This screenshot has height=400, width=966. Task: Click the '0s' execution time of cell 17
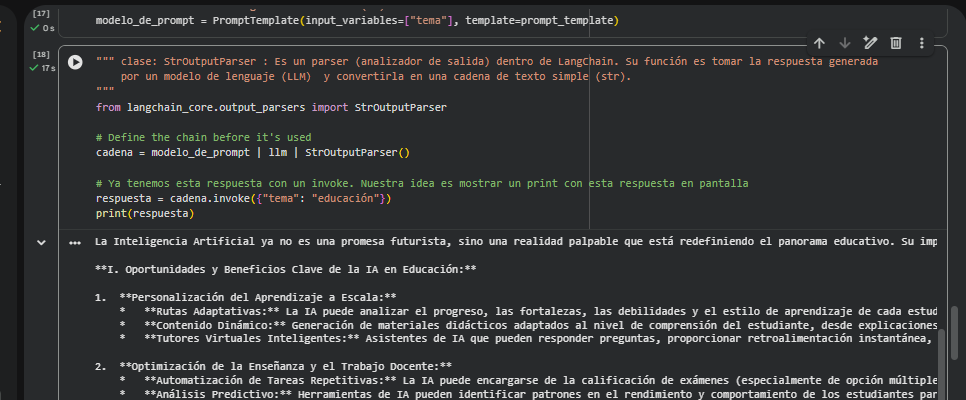(x=49, y=29)
